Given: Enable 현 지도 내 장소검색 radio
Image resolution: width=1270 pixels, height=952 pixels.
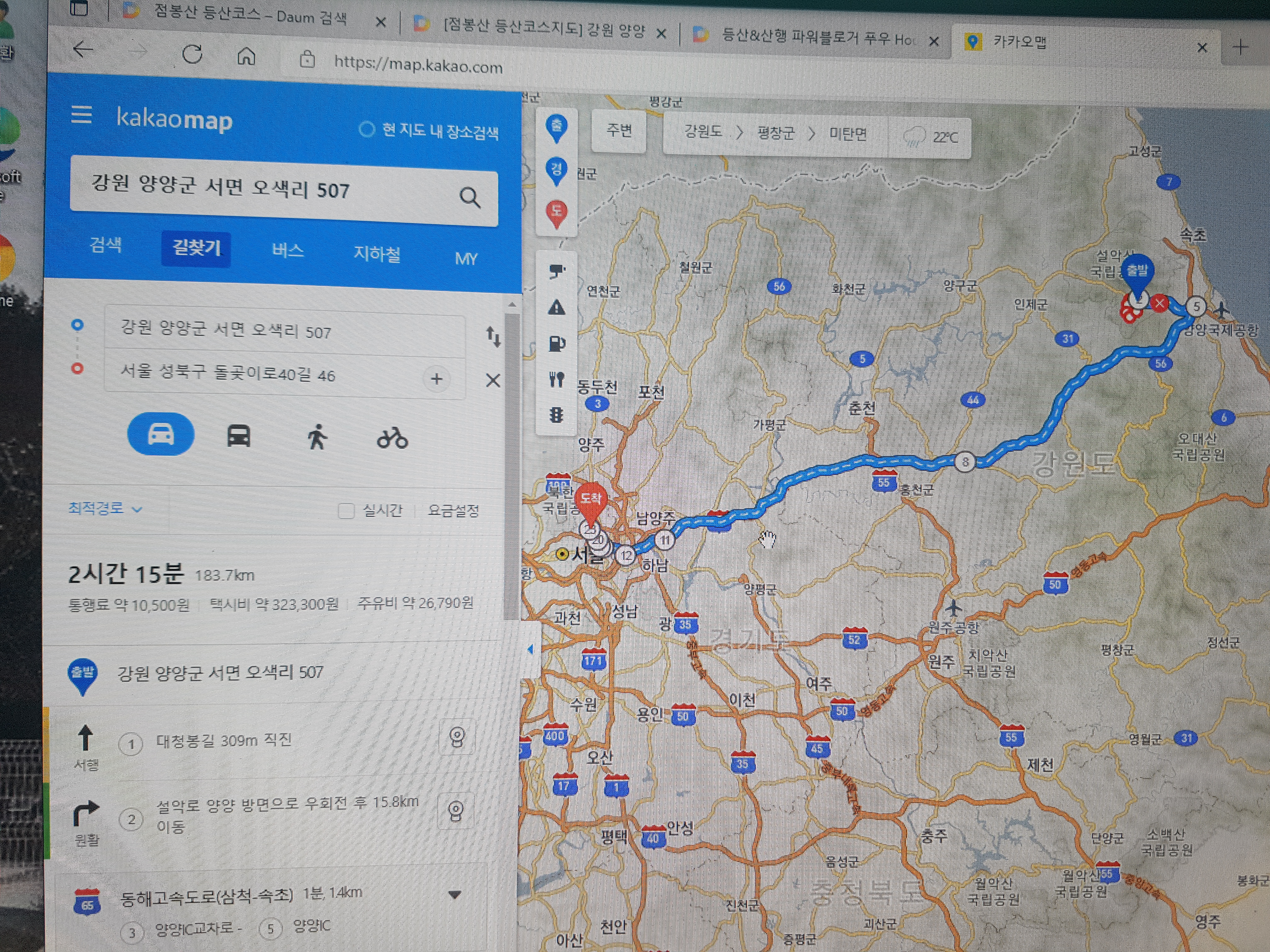Looking at the screenshot, I should (367, 129).
